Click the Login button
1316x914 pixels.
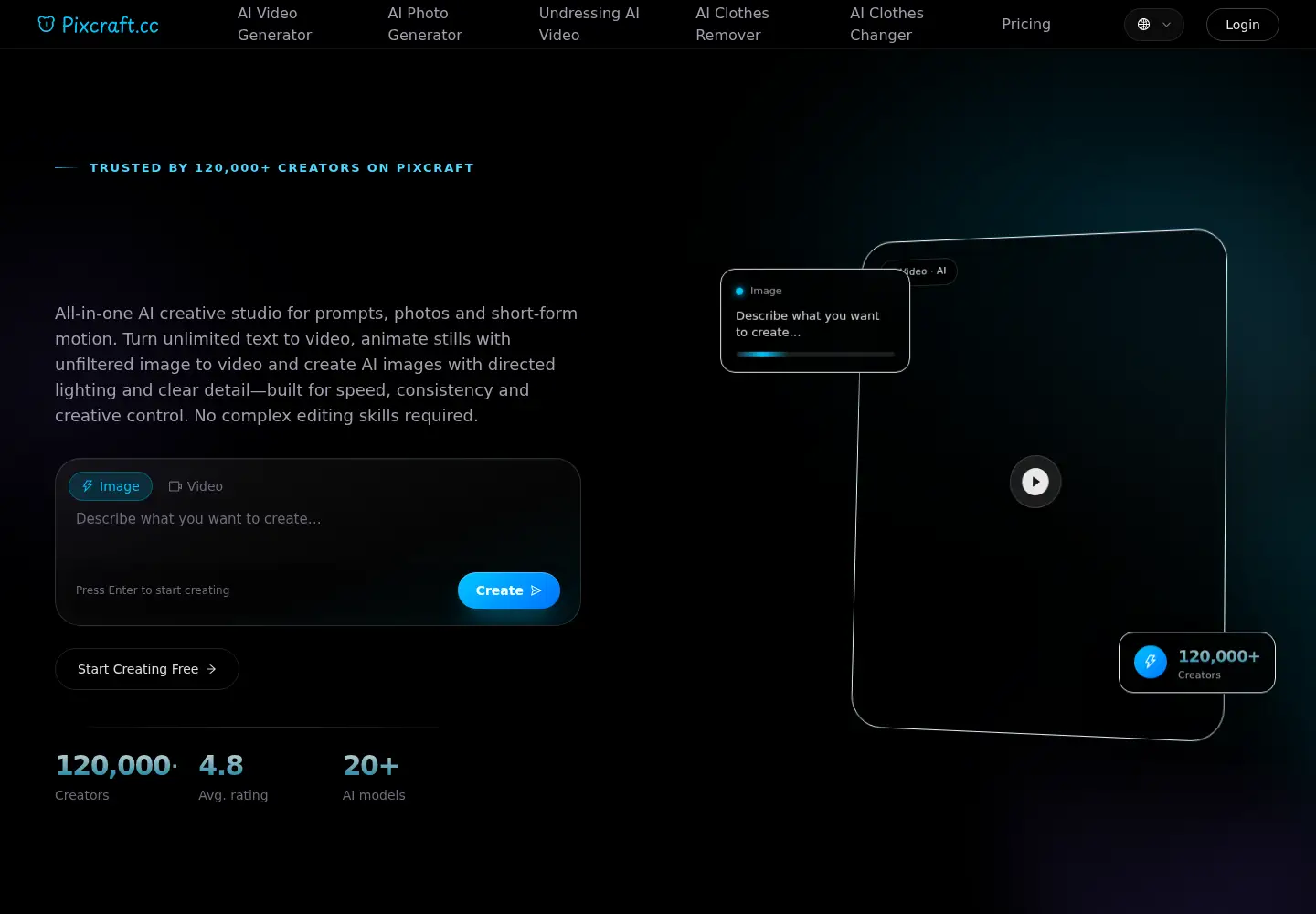(1242, 25)
